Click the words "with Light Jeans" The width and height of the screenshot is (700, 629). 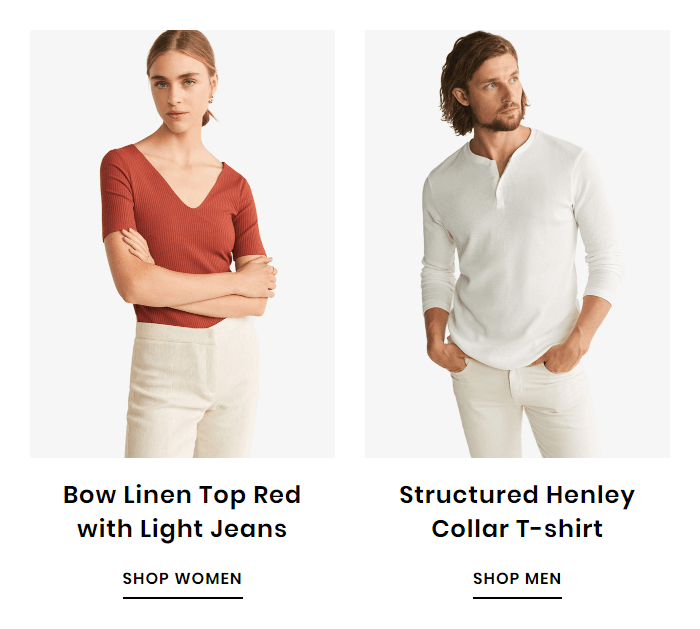coord(182,529)
